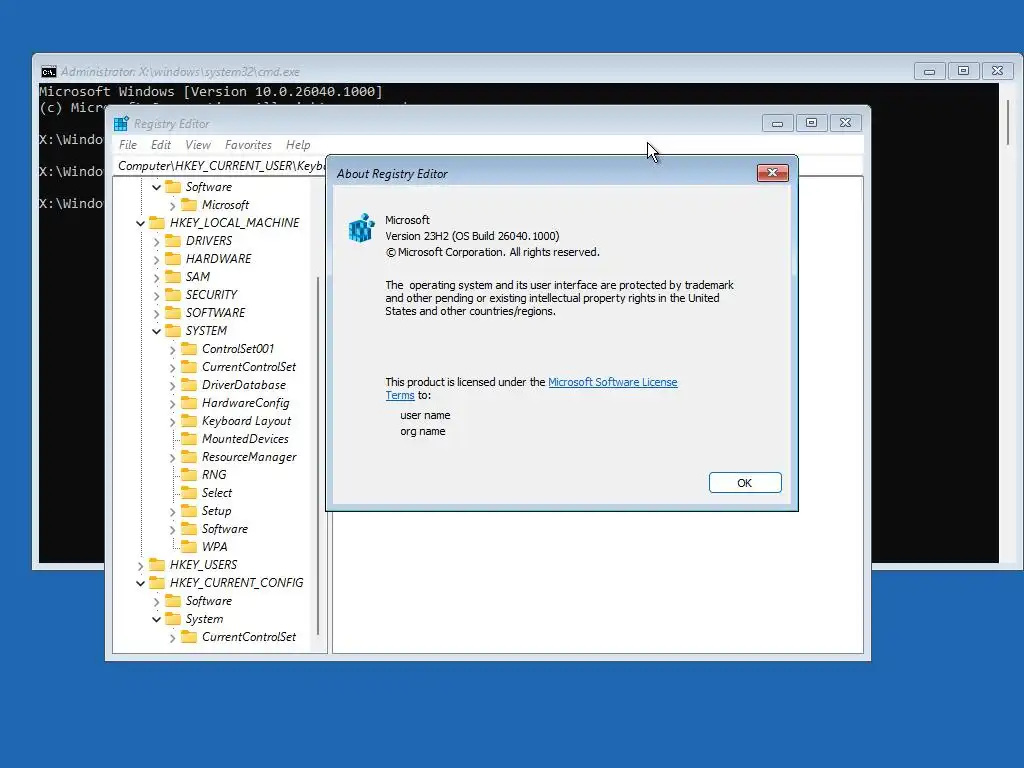
Task: Select the HKEY_CURRENT_CONFIG folder icon
Action: (x=157, y=583)
